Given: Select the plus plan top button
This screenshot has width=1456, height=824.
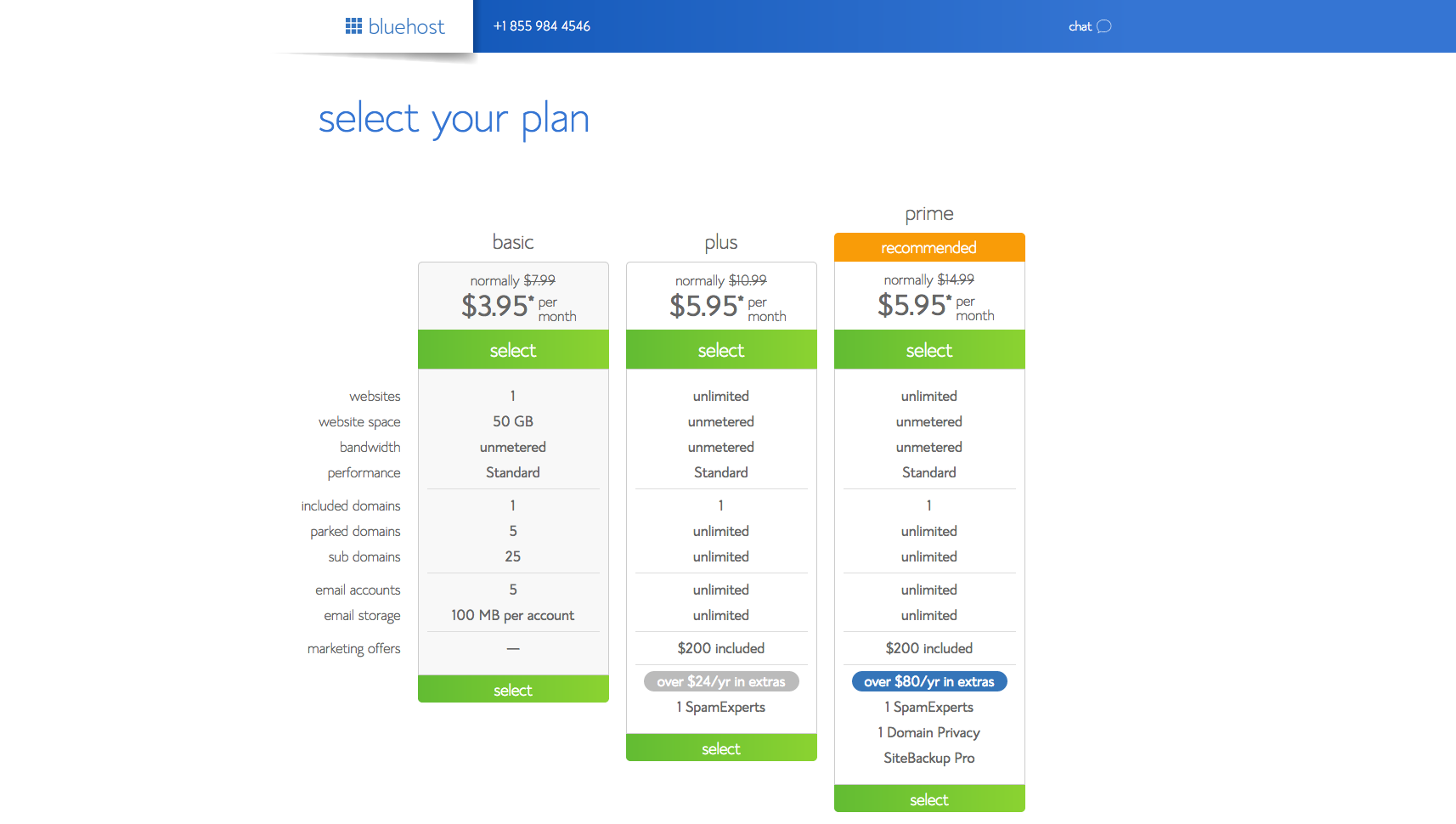Looking at the screenshot, I should [x=721, y=350].
